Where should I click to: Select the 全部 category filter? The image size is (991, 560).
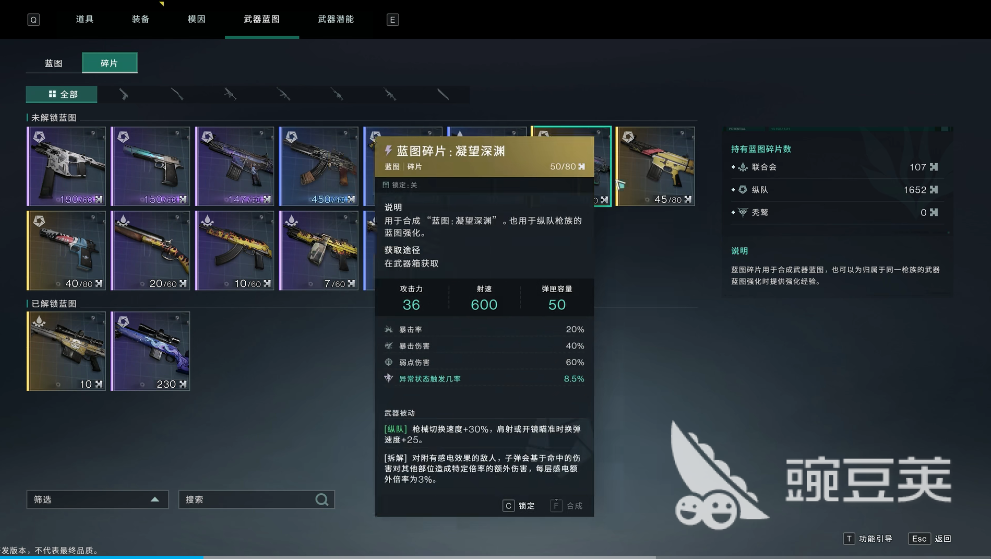point(62,94)
